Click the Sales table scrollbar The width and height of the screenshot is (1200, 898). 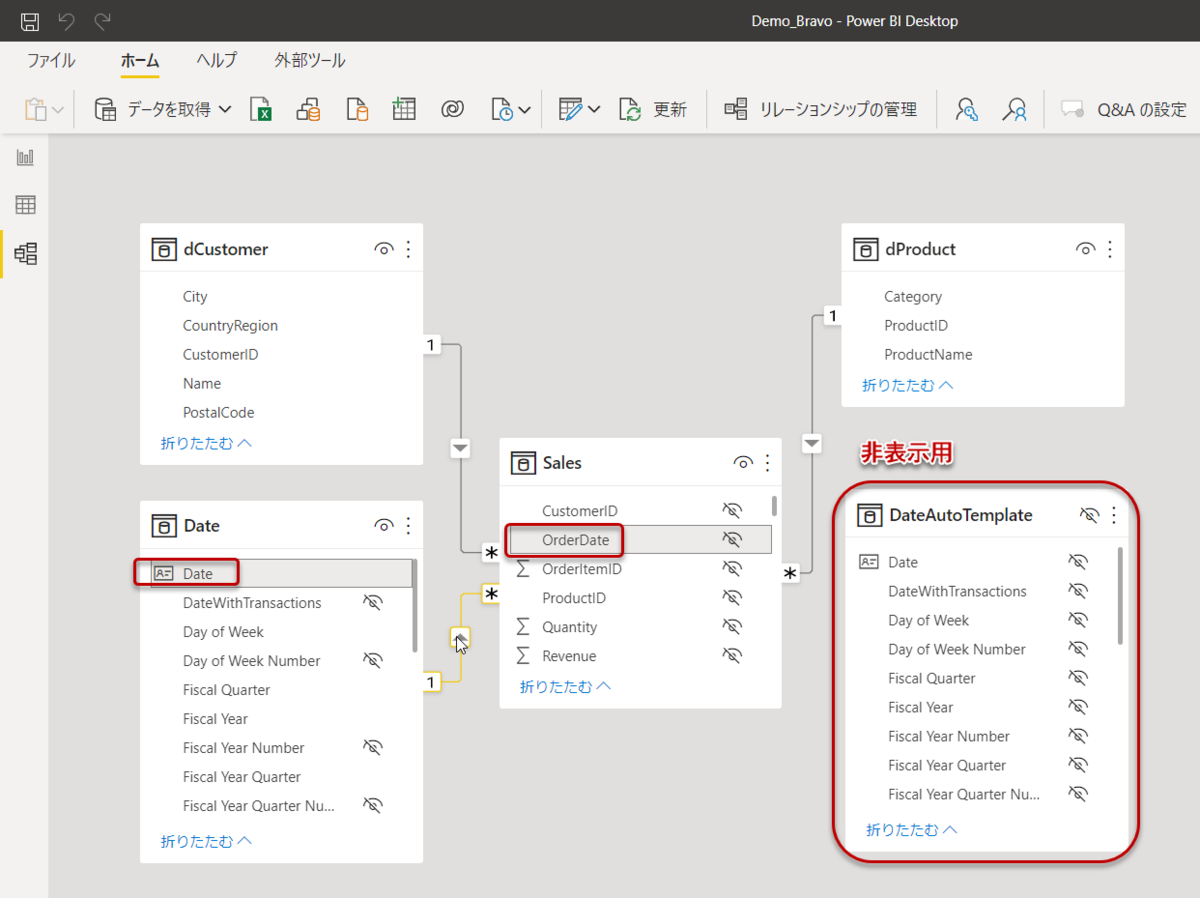[x=774, y=506]
